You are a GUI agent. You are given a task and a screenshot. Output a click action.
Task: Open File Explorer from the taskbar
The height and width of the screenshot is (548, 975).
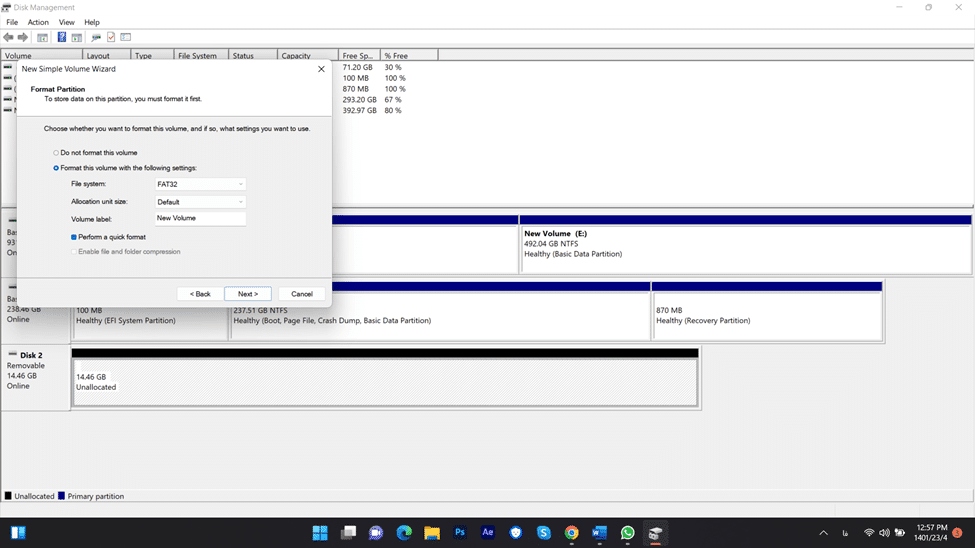432,532
